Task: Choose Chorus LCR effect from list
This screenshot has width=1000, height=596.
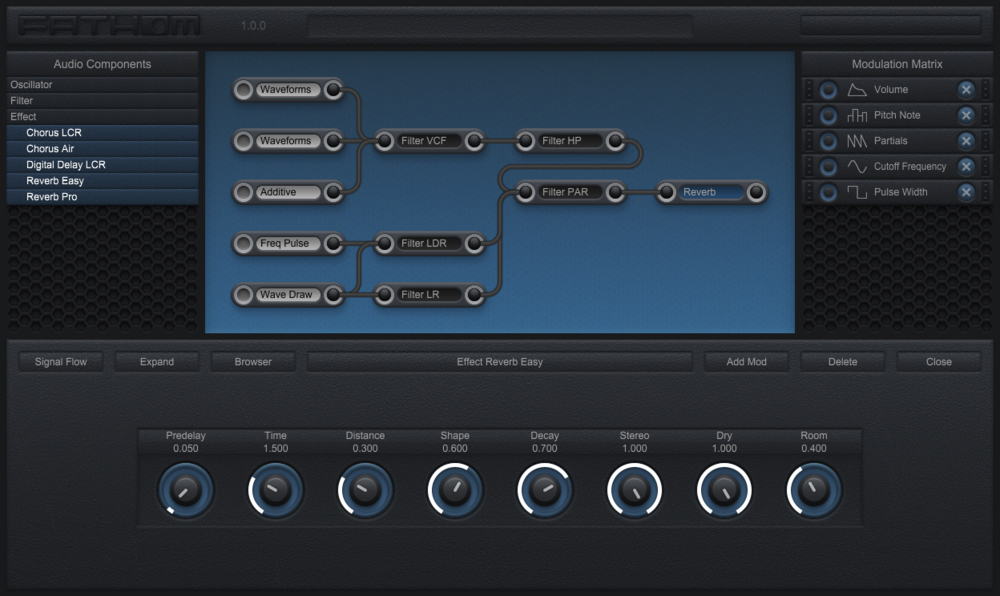Action: [103, 133]
